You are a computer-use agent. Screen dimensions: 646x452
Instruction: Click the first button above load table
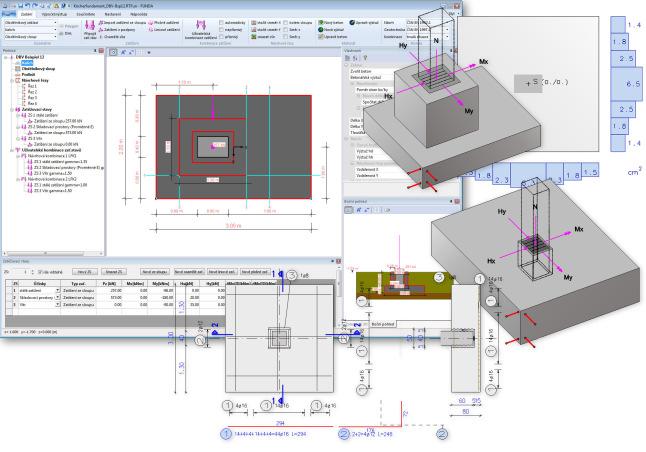tap(84, 272)
